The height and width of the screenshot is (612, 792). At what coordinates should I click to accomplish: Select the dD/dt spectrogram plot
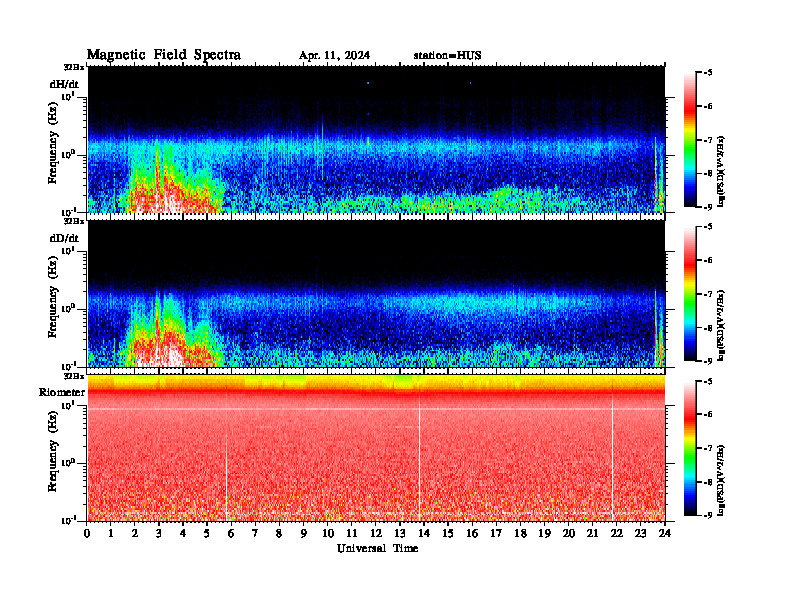click(x=376, y=293)
